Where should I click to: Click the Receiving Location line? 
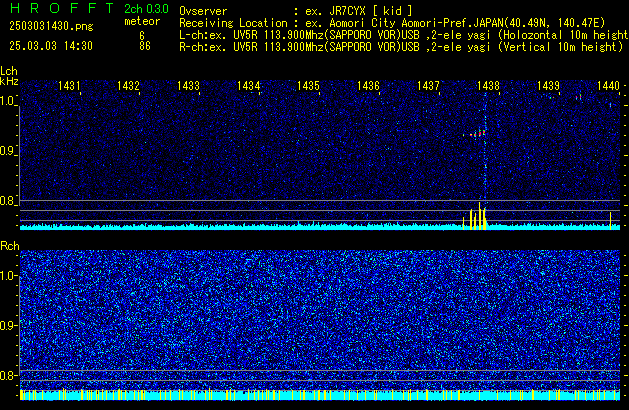[392, 23]
